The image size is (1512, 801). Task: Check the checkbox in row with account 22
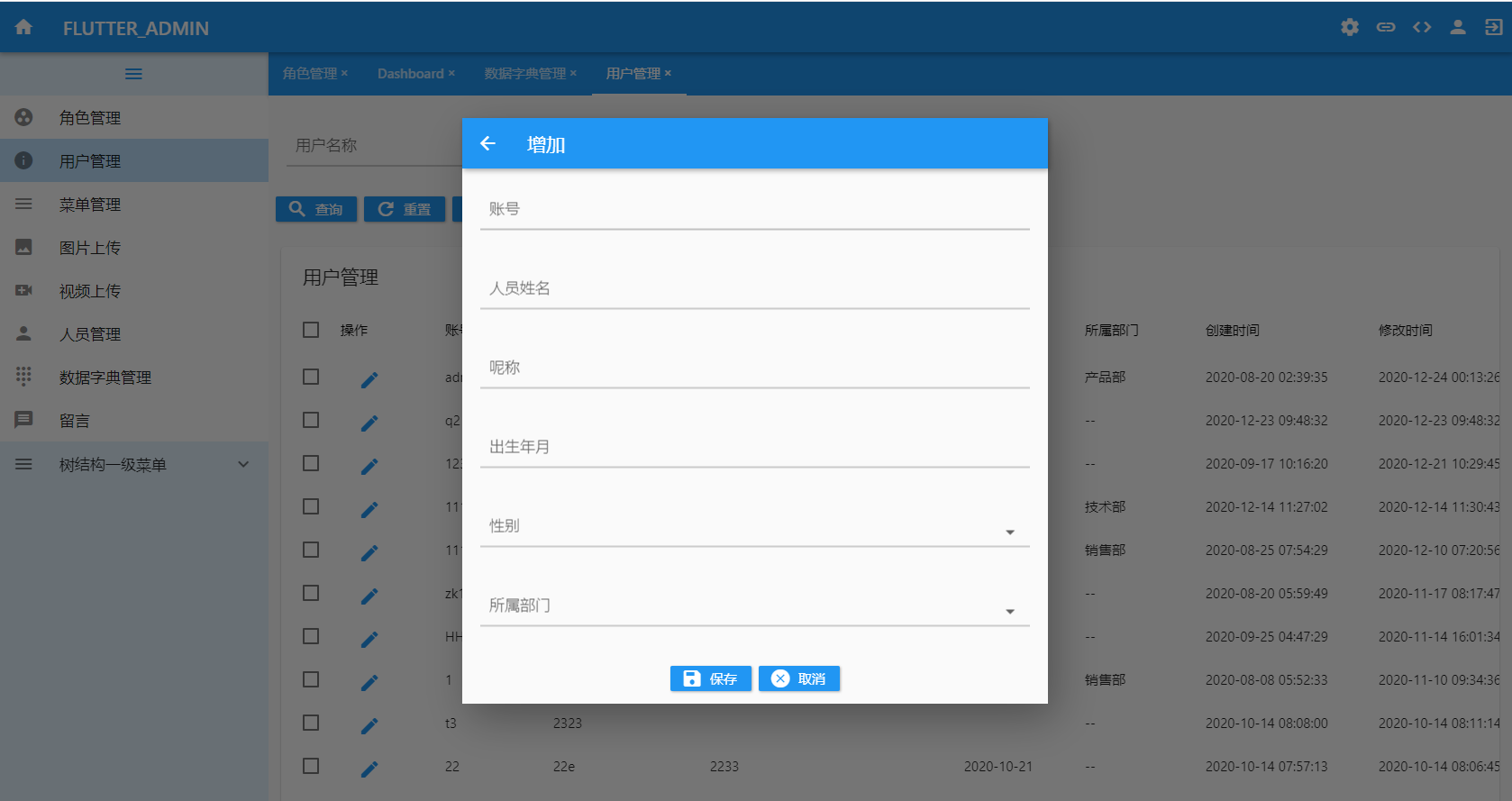point(311,766)
